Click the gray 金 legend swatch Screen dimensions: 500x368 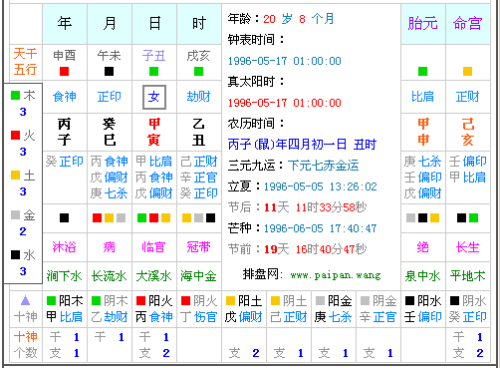[15, 215]
